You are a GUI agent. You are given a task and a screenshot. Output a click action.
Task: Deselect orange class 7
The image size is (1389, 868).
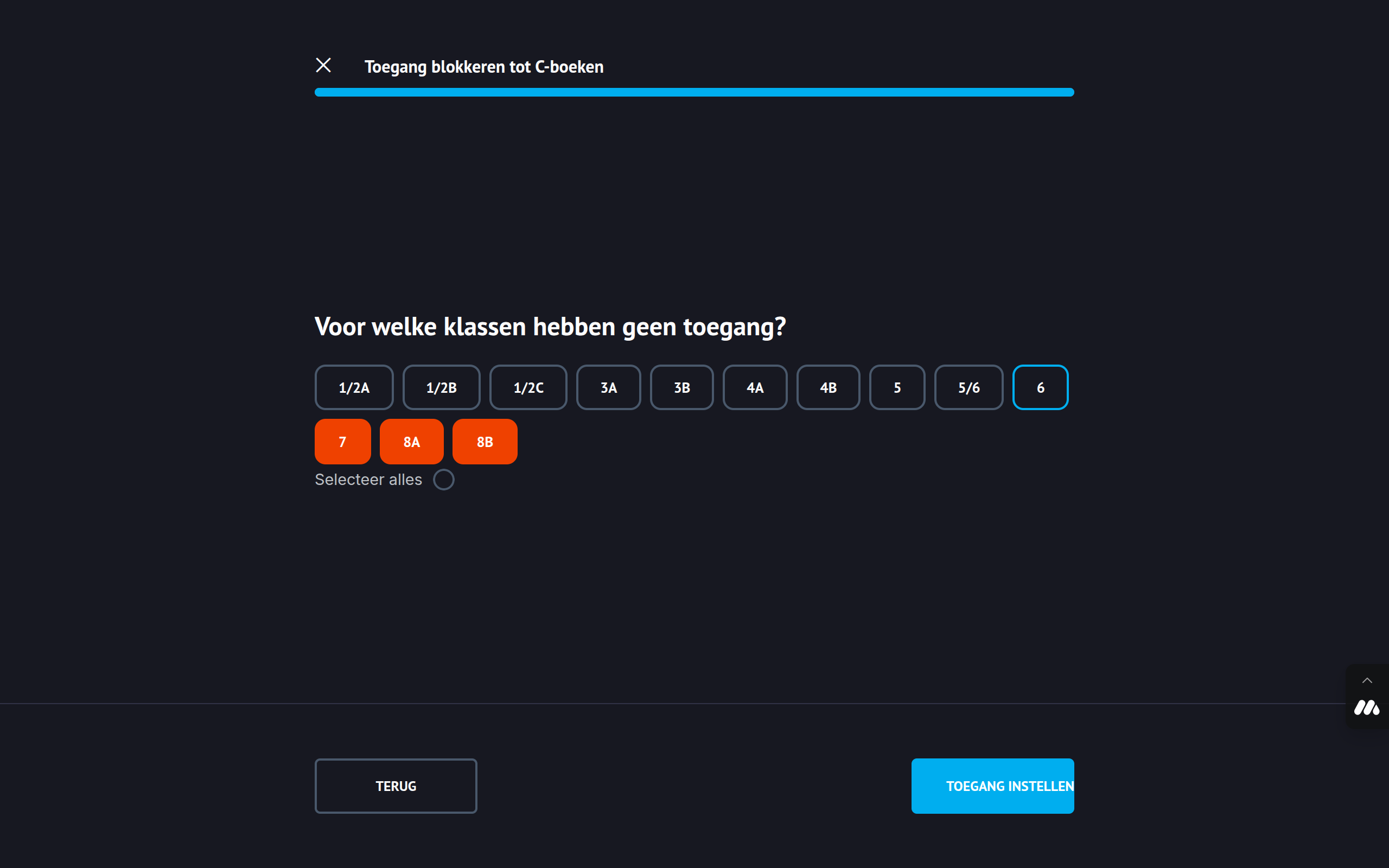[343, 442]
